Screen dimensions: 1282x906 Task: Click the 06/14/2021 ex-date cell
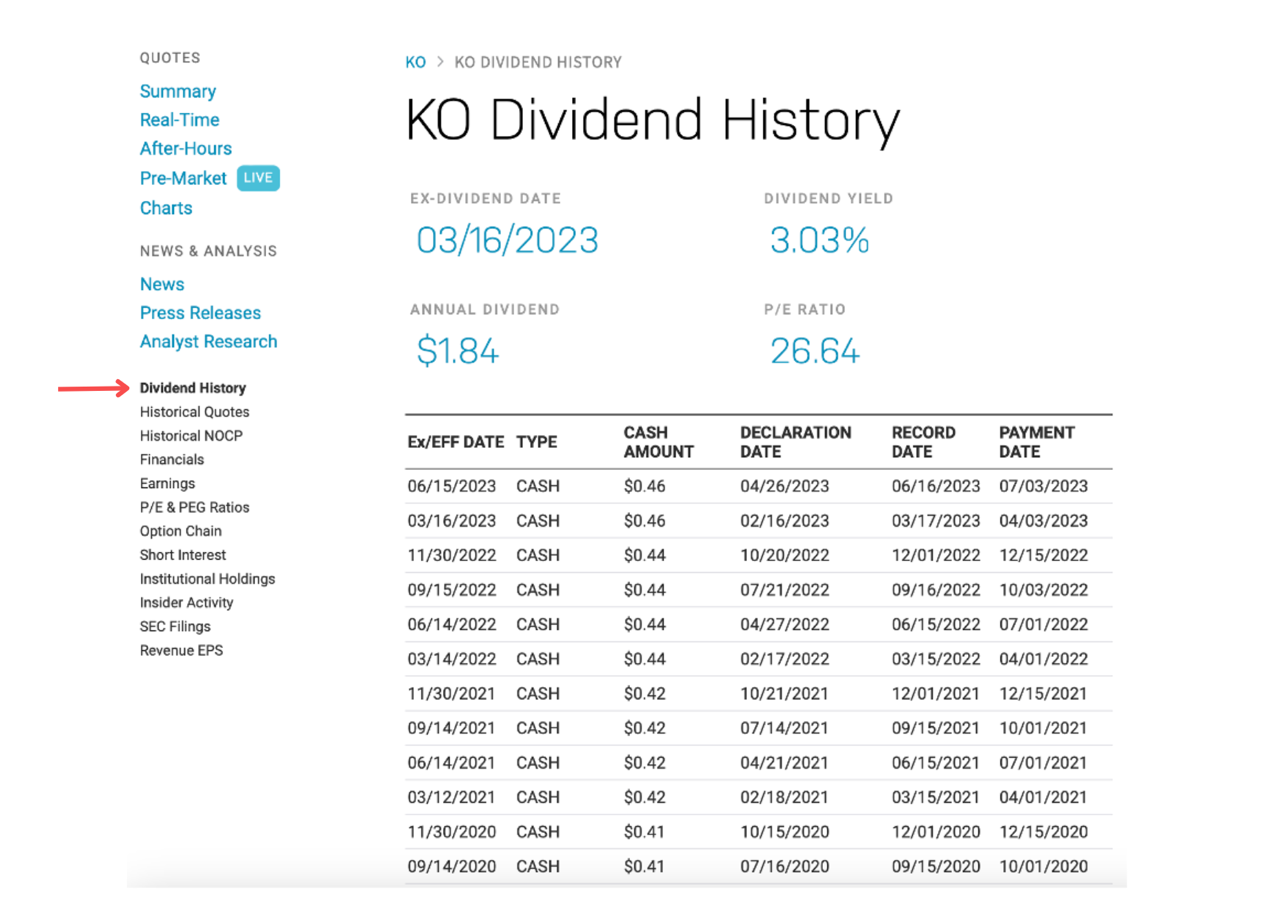[x=452, y=763]
